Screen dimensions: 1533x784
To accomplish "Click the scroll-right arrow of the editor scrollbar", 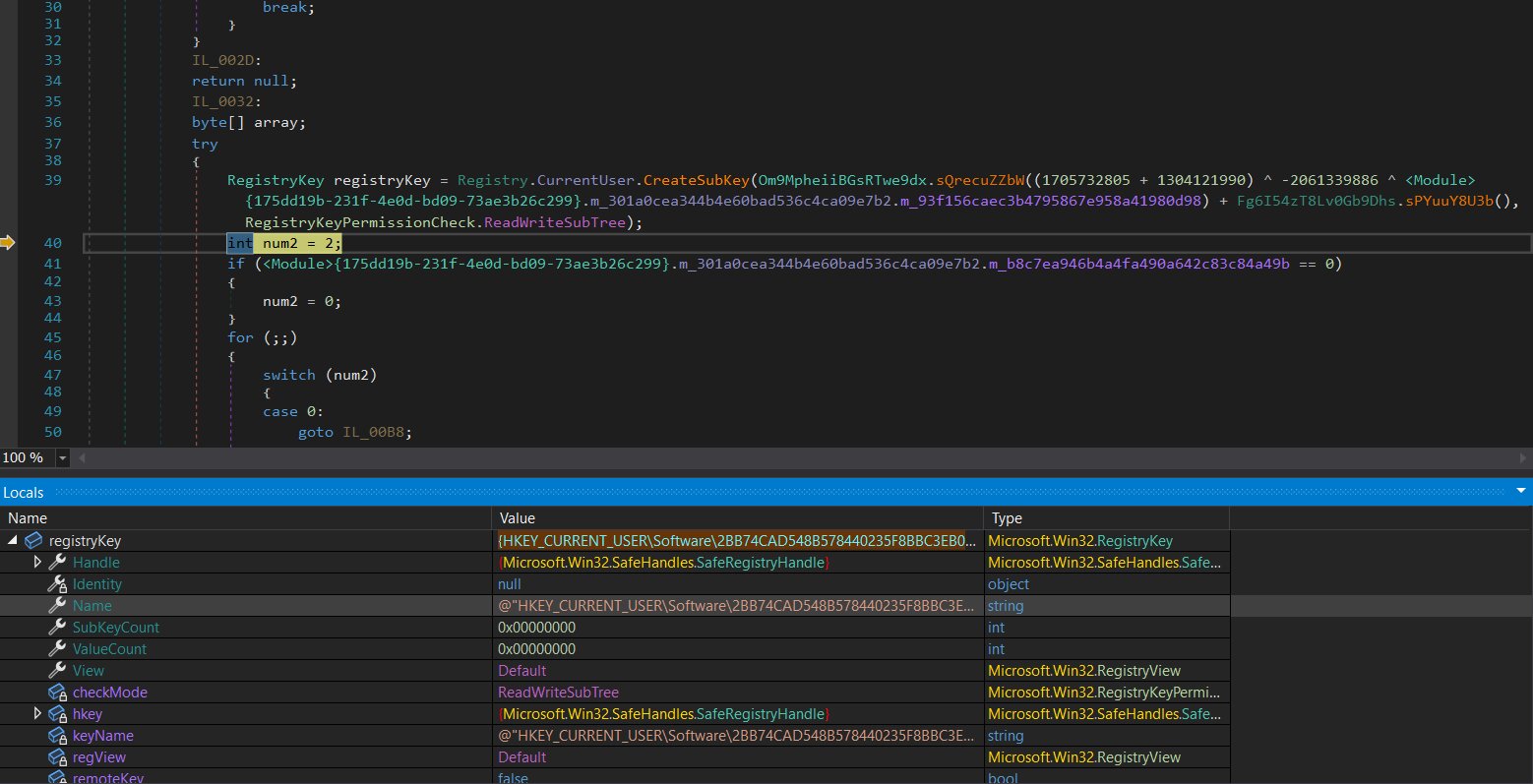I will [1524, 458].
